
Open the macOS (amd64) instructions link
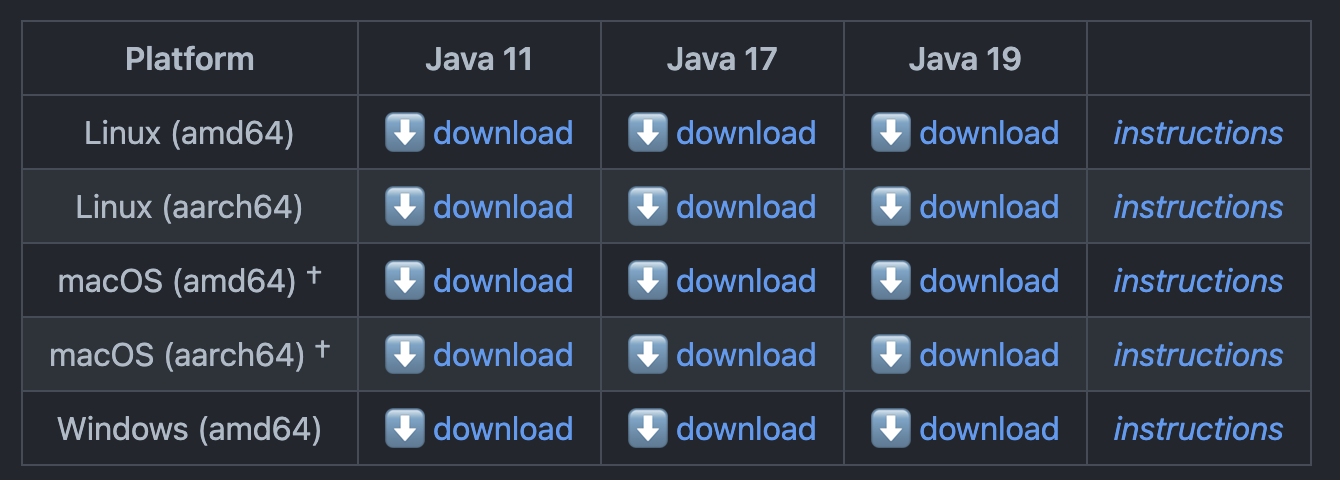click(1198, 280)
